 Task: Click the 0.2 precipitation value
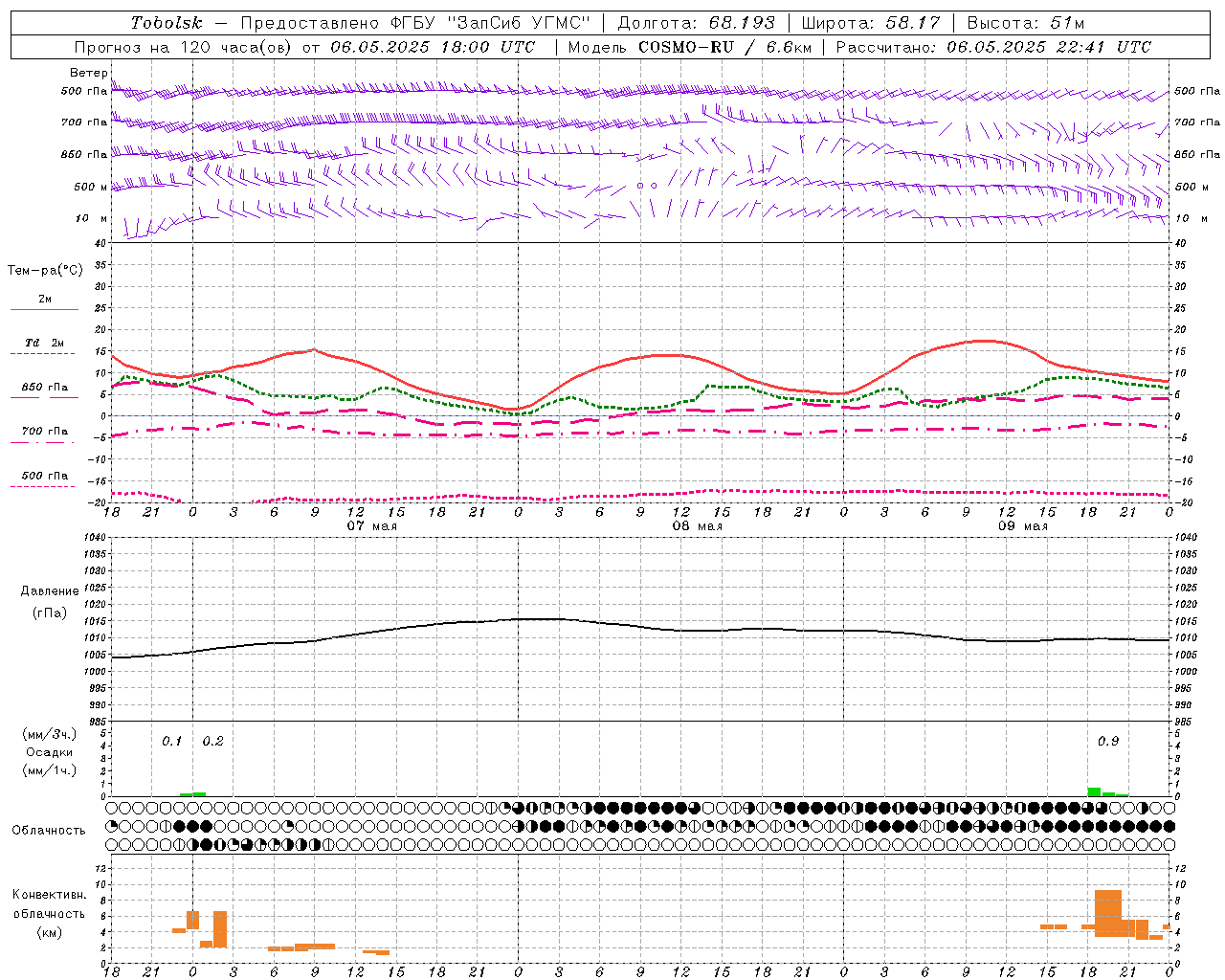pos(212,741)
